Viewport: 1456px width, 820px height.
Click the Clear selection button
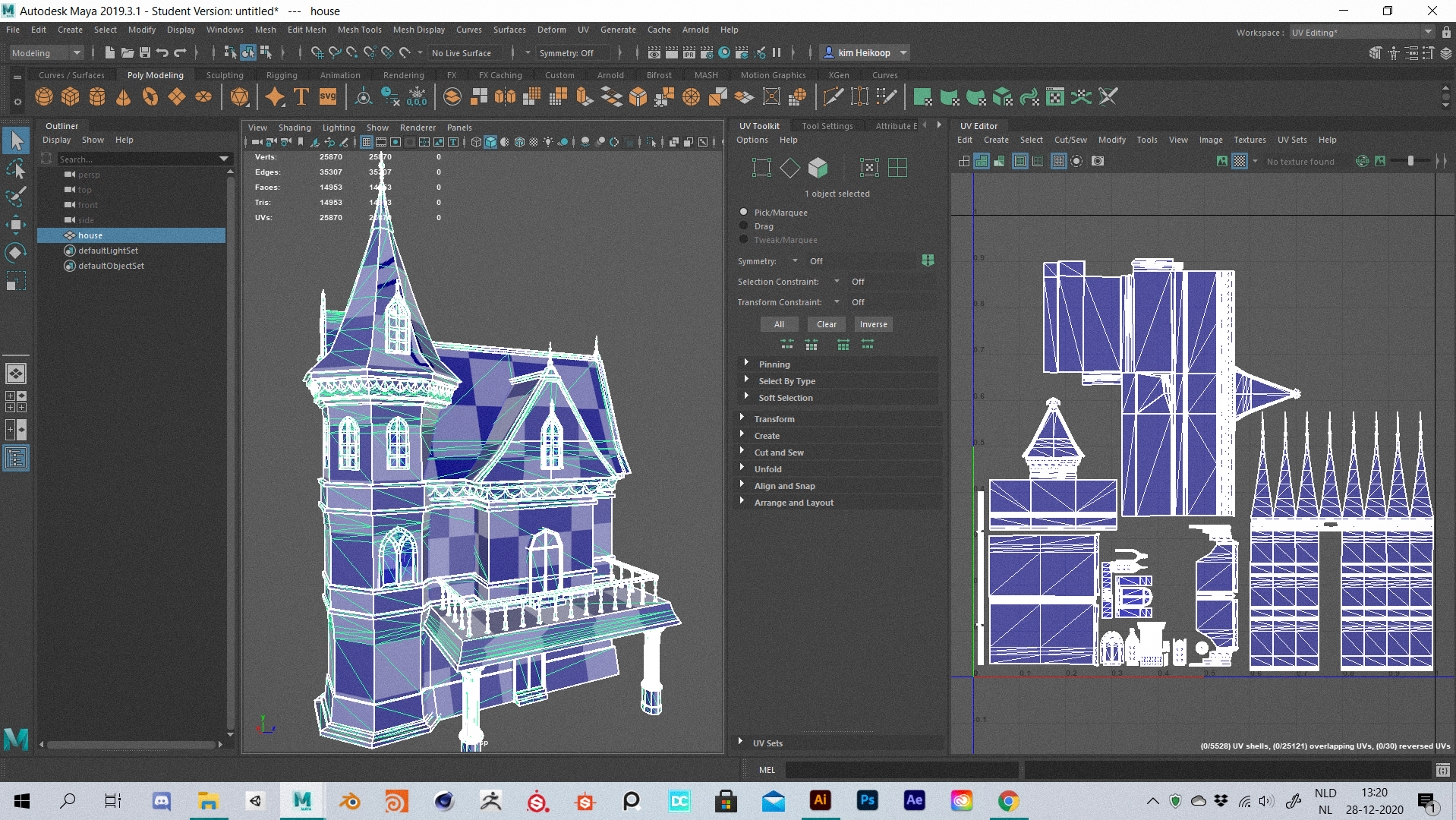(827, 324)
